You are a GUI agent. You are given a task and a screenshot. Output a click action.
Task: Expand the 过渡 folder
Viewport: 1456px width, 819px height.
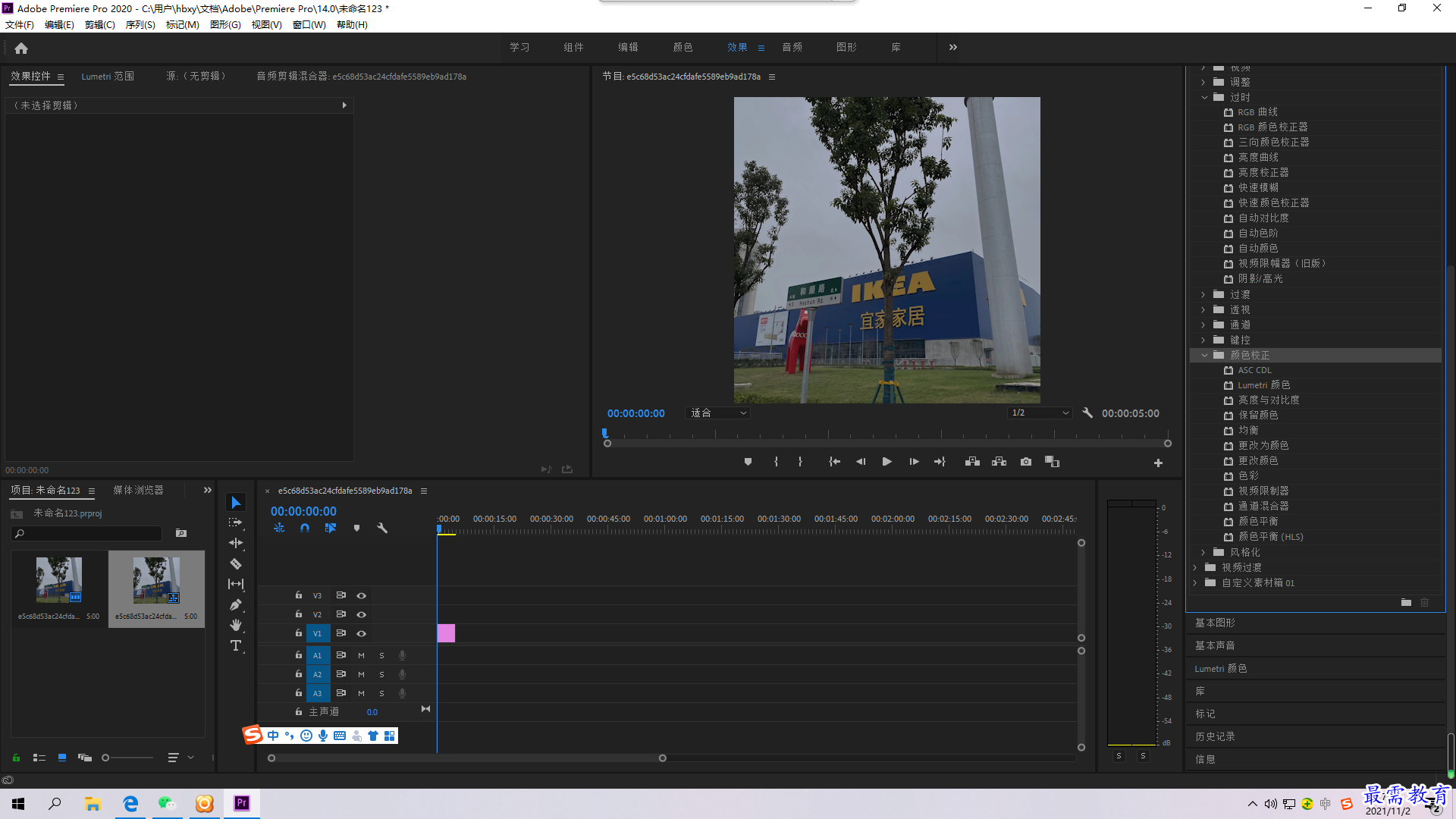1203,294
